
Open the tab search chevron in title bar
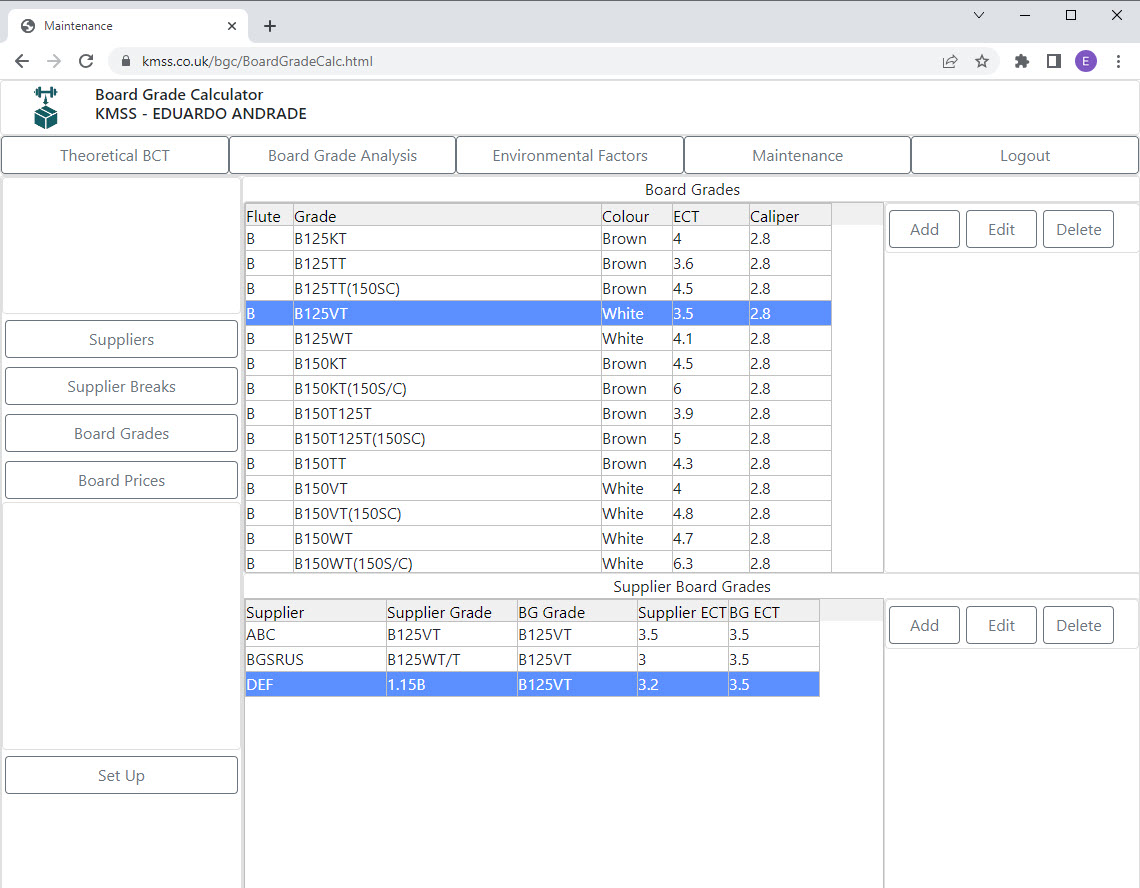click(979, 15)
